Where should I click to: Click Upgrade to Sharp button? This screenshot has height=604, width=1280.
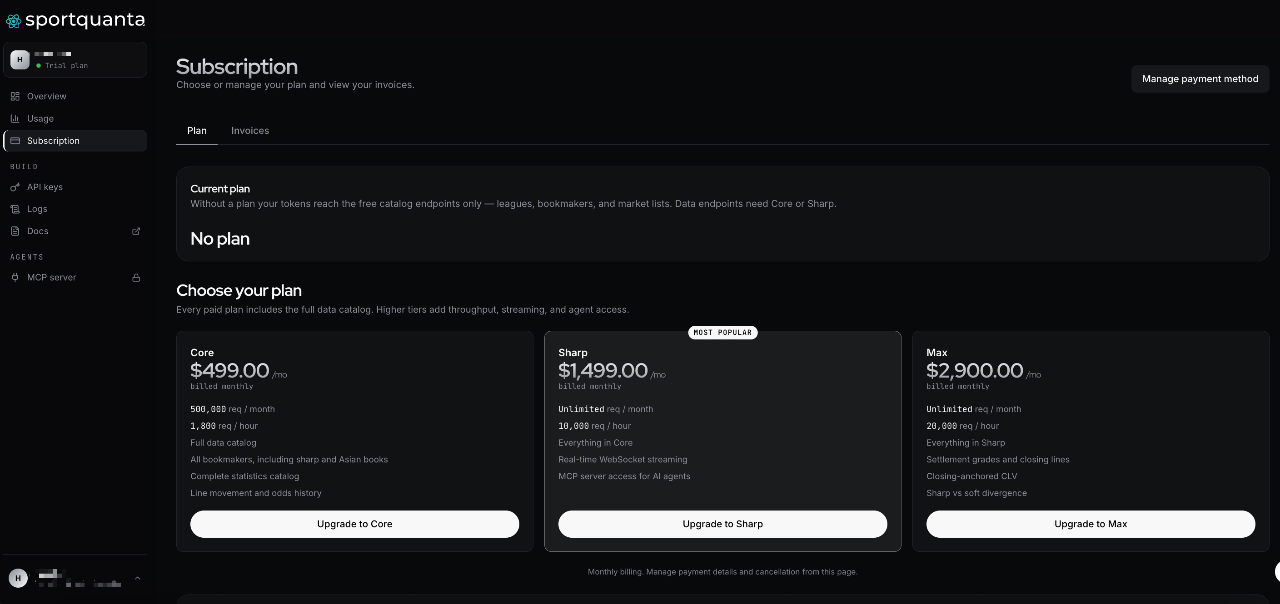[x=723, y=524]
